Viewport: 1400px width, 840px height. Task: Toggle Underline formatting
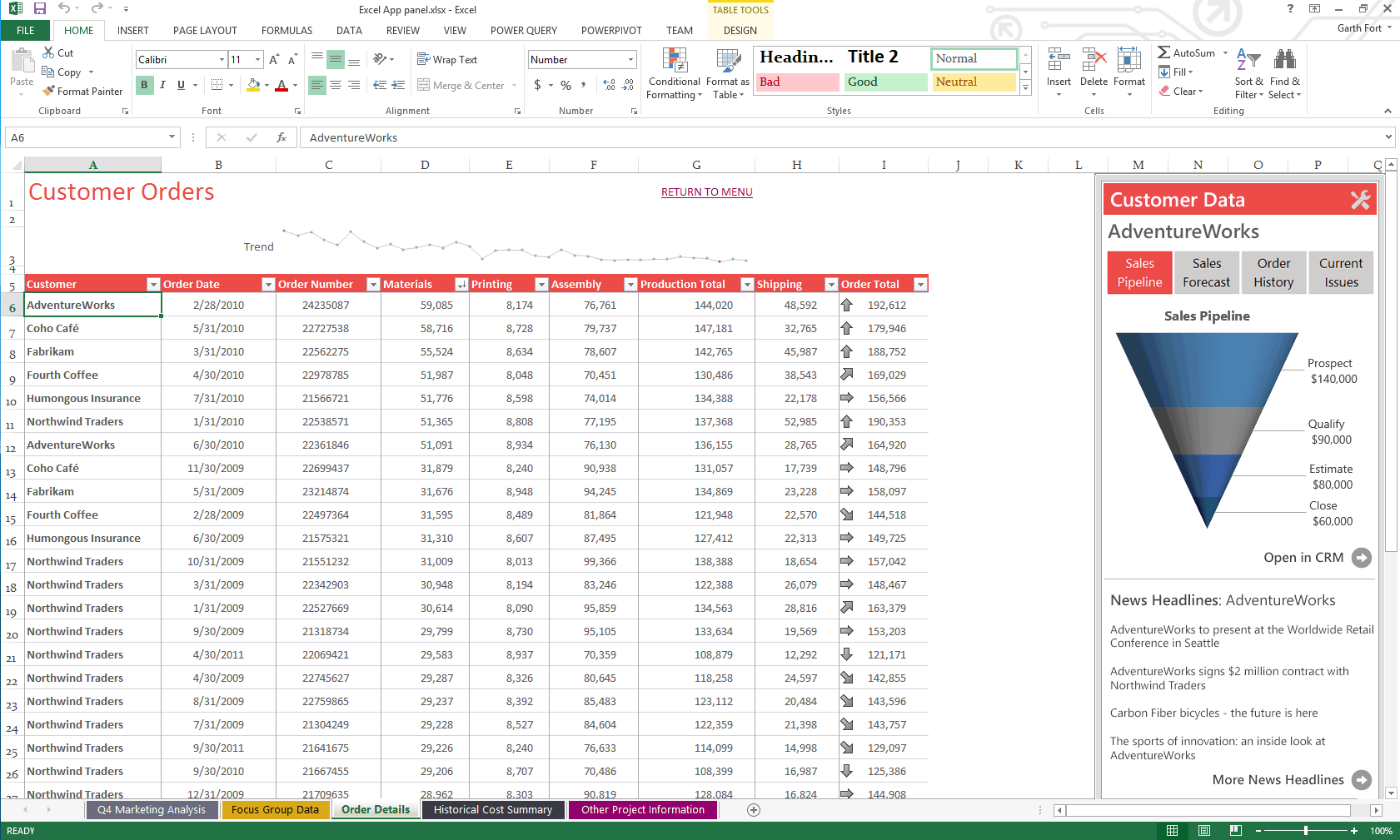click(x=181, y=85)
